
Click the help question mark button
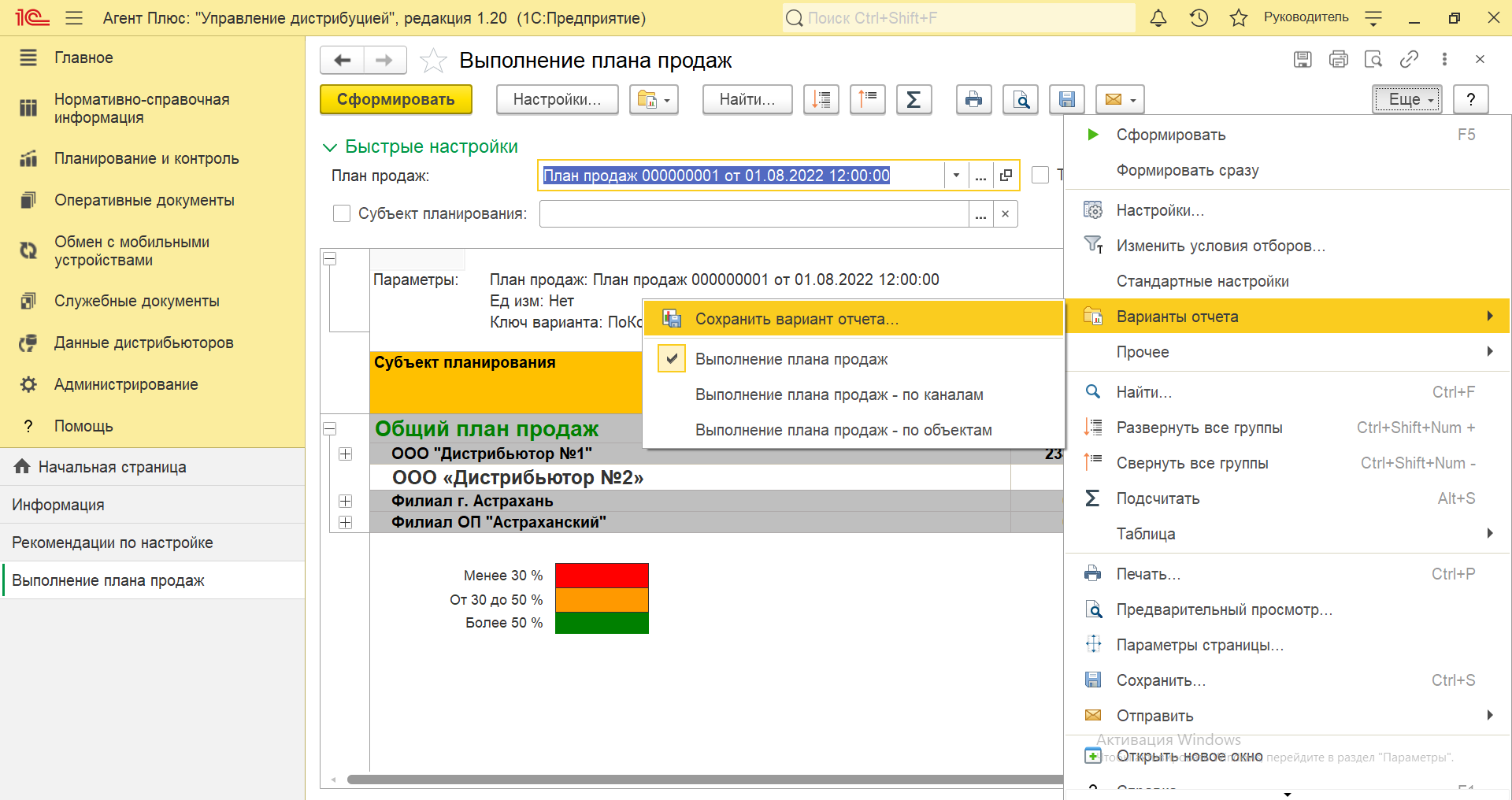[1470, 99]
